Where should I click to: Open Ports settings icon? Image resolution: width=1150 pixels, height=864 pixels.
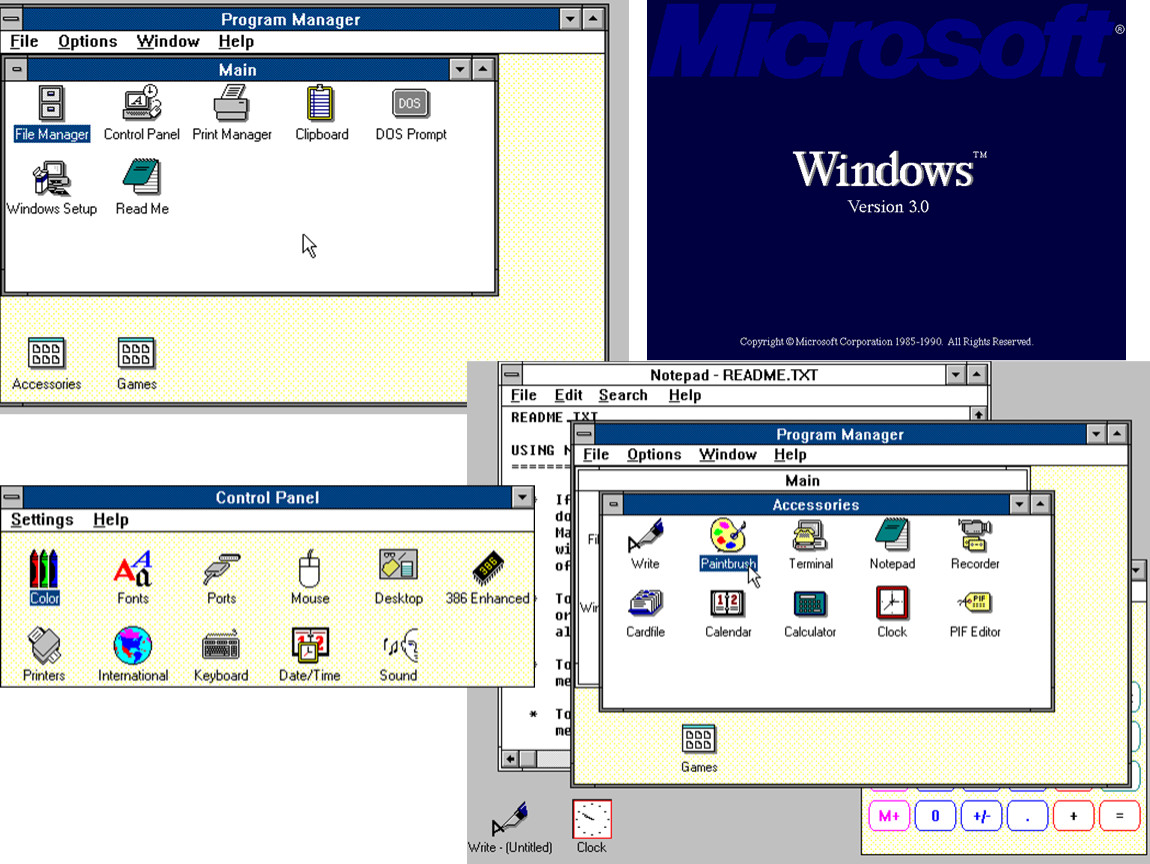[x=221, y=579]
